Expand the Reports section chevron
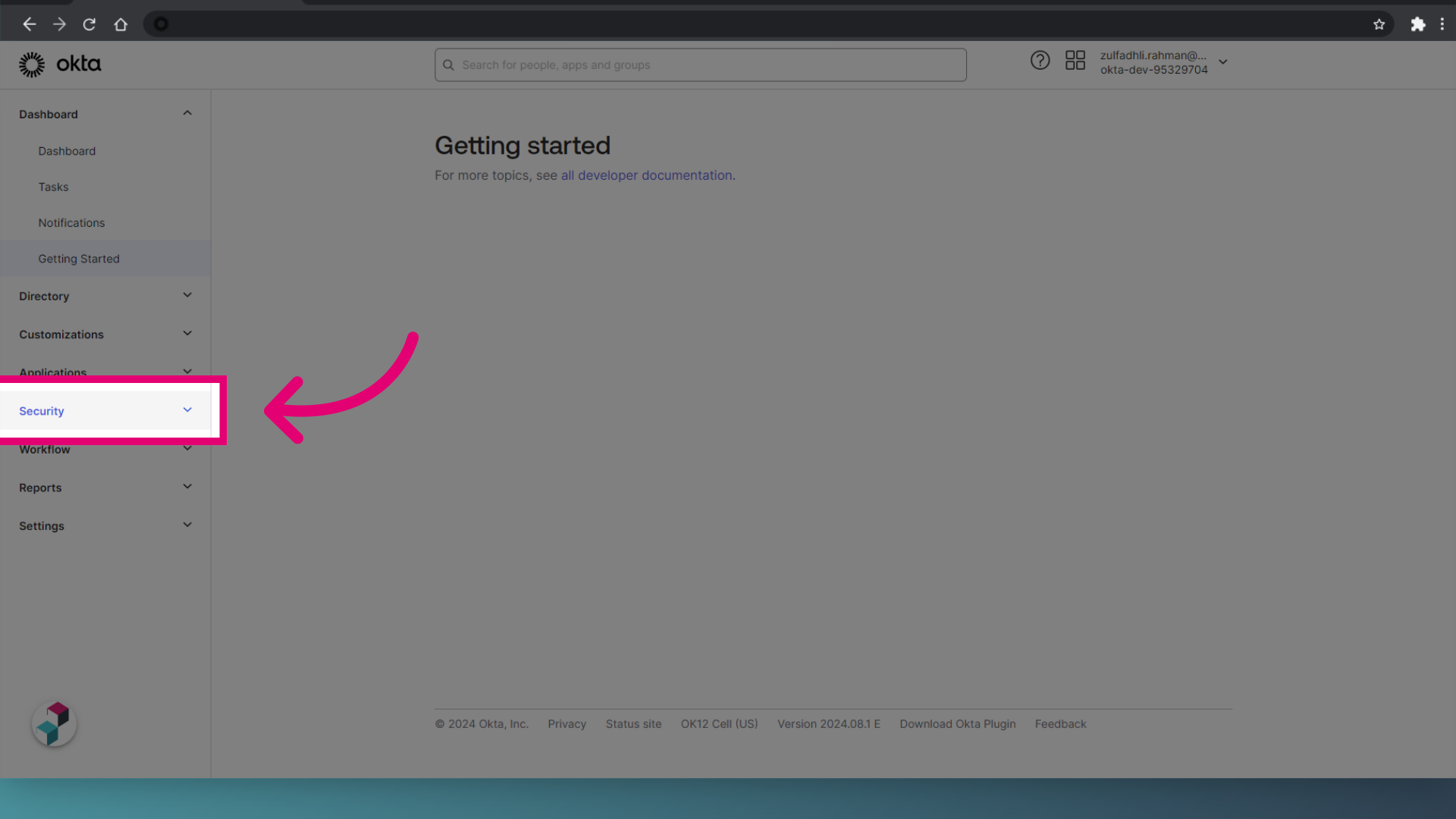The height and width of the screenshot is (819, 1456). (187, 487)
